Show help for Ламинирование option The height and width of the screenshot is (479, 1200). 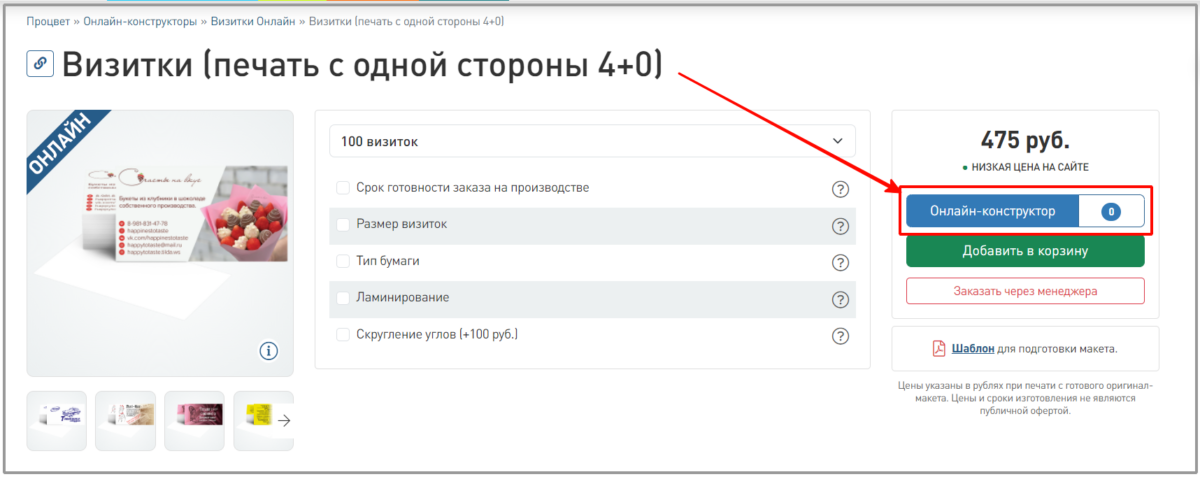pyautogui.click(x=840, y=299)
